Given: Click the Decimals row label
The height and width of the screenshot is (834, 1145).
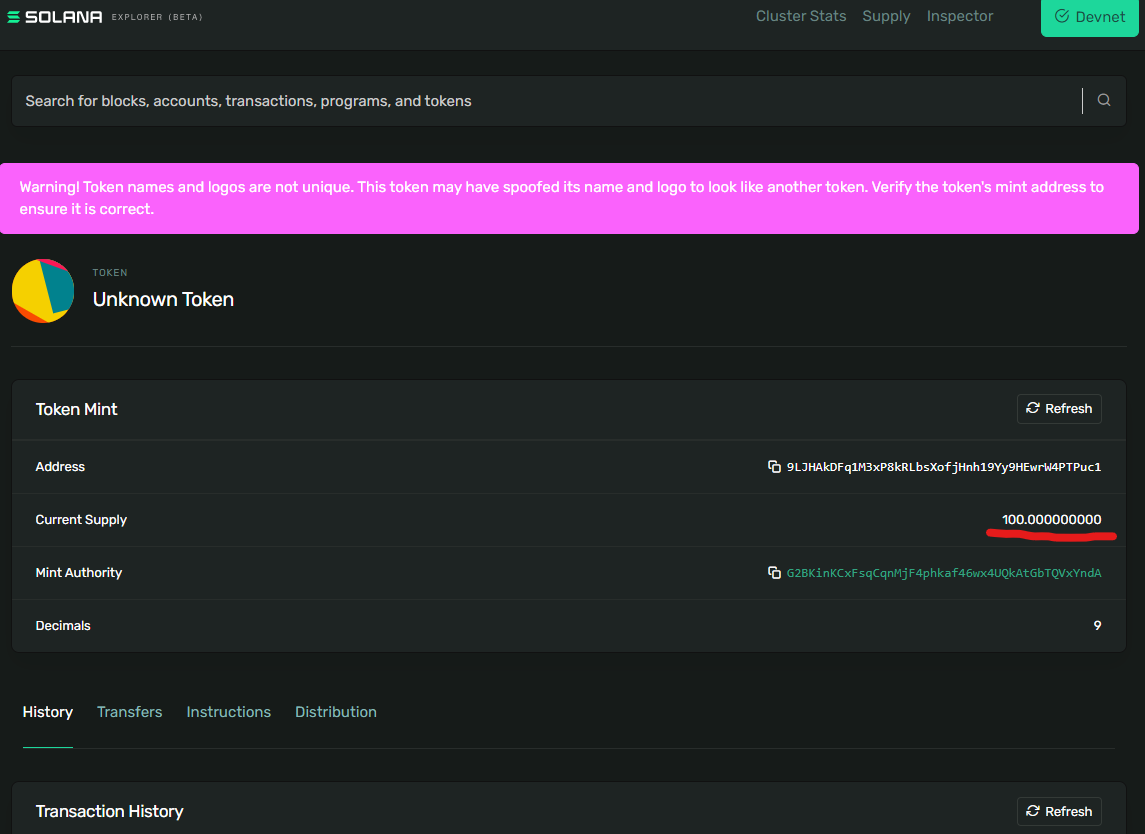Looking at the screenshot, I should (x=63, y=626).
